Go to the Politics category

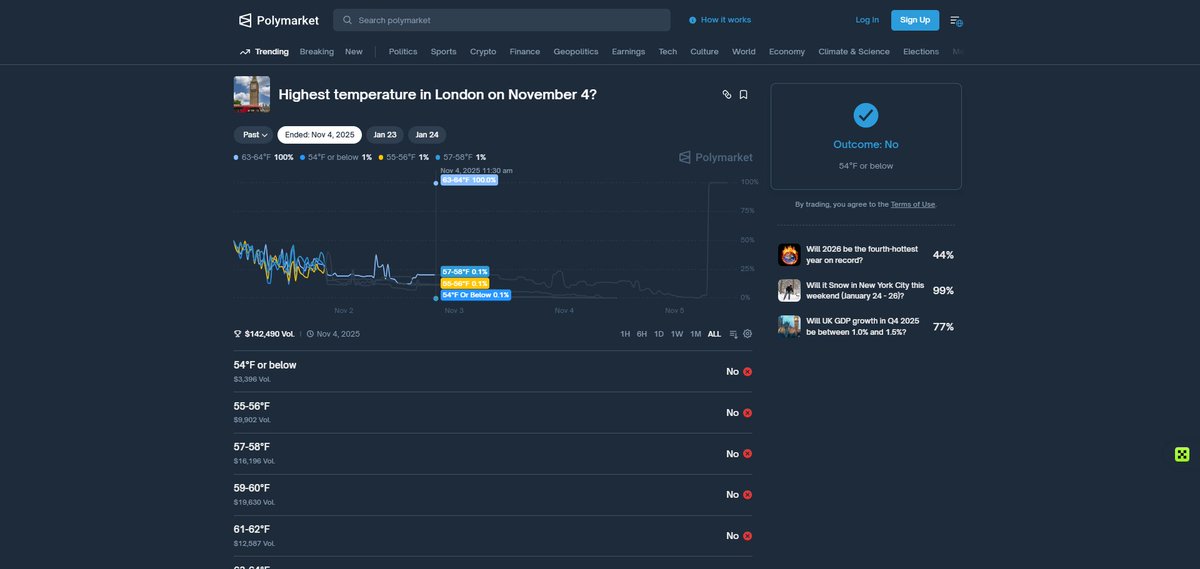(403, 51)
